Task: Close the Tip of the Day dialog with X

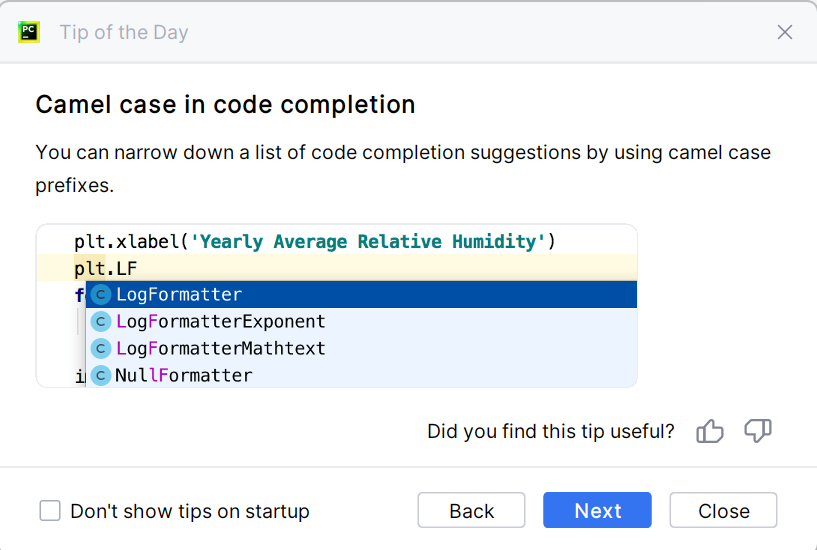Action: (785, 32)
